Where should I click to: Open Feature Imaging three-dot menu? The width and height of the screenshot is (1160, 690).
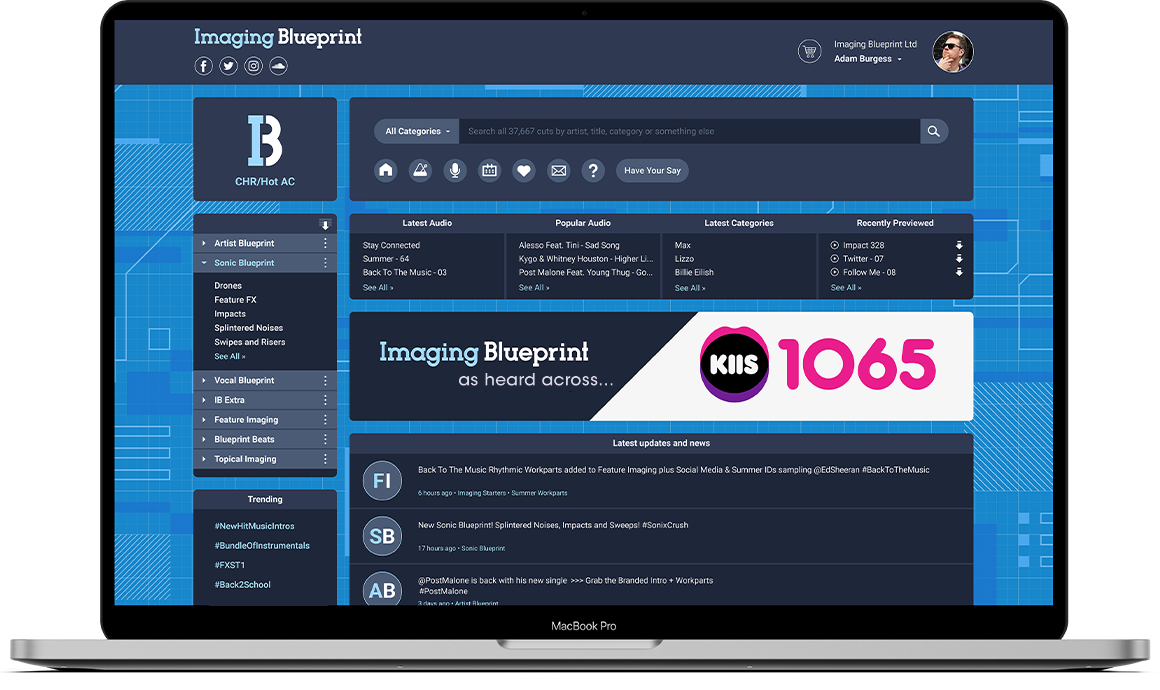pos(325,419)
